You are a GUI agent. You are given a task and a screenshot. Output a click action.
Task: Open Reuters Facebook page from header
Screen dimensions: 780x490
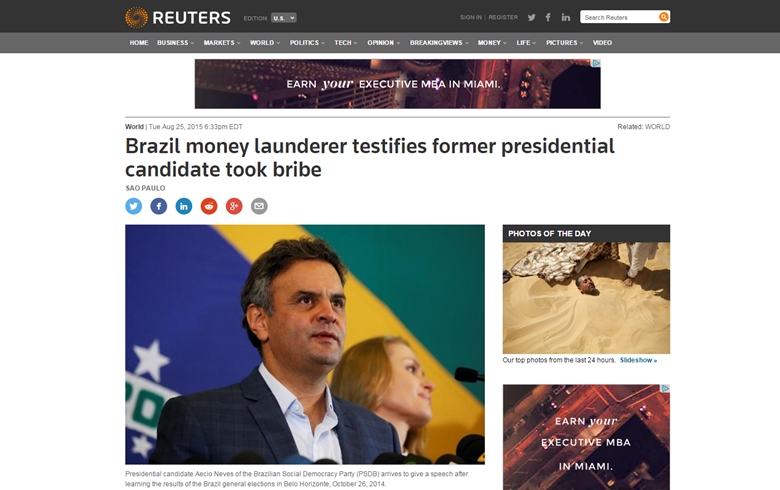click(x=548, y=17)
